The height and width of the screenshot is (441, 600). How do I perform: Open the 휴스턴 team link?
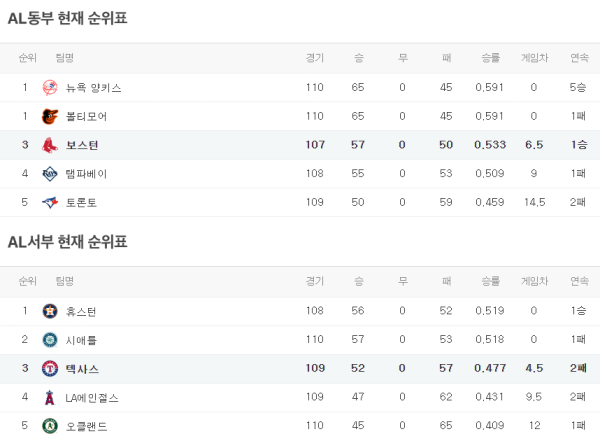tap(81, 311)
